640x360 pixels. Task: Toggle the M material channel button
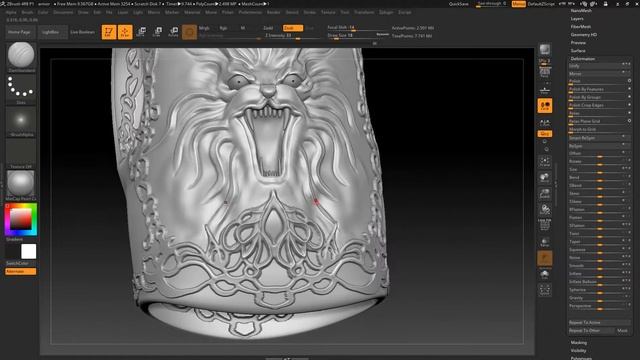pos(243,28)
